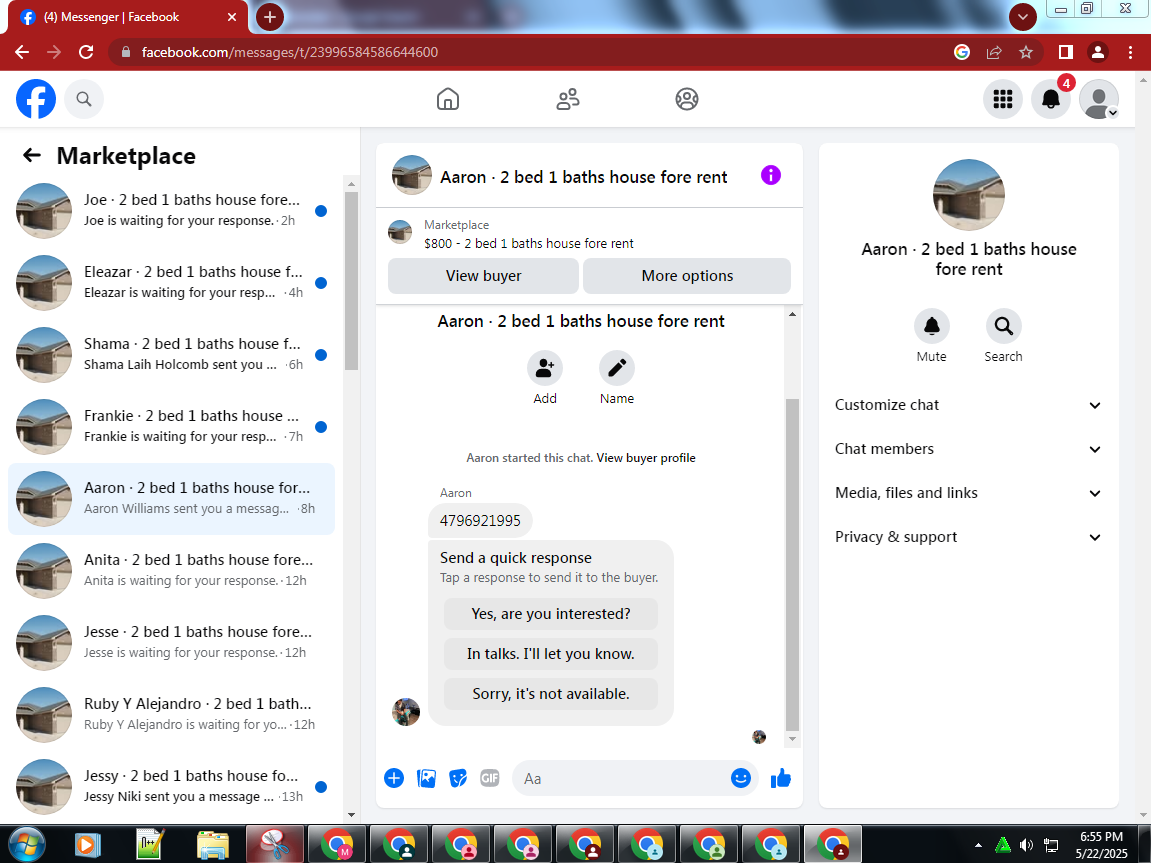Image resolution: width=1151 pixels, height=863 pixels.
Task: Go to Home feed icon
Action: point(448,99)
